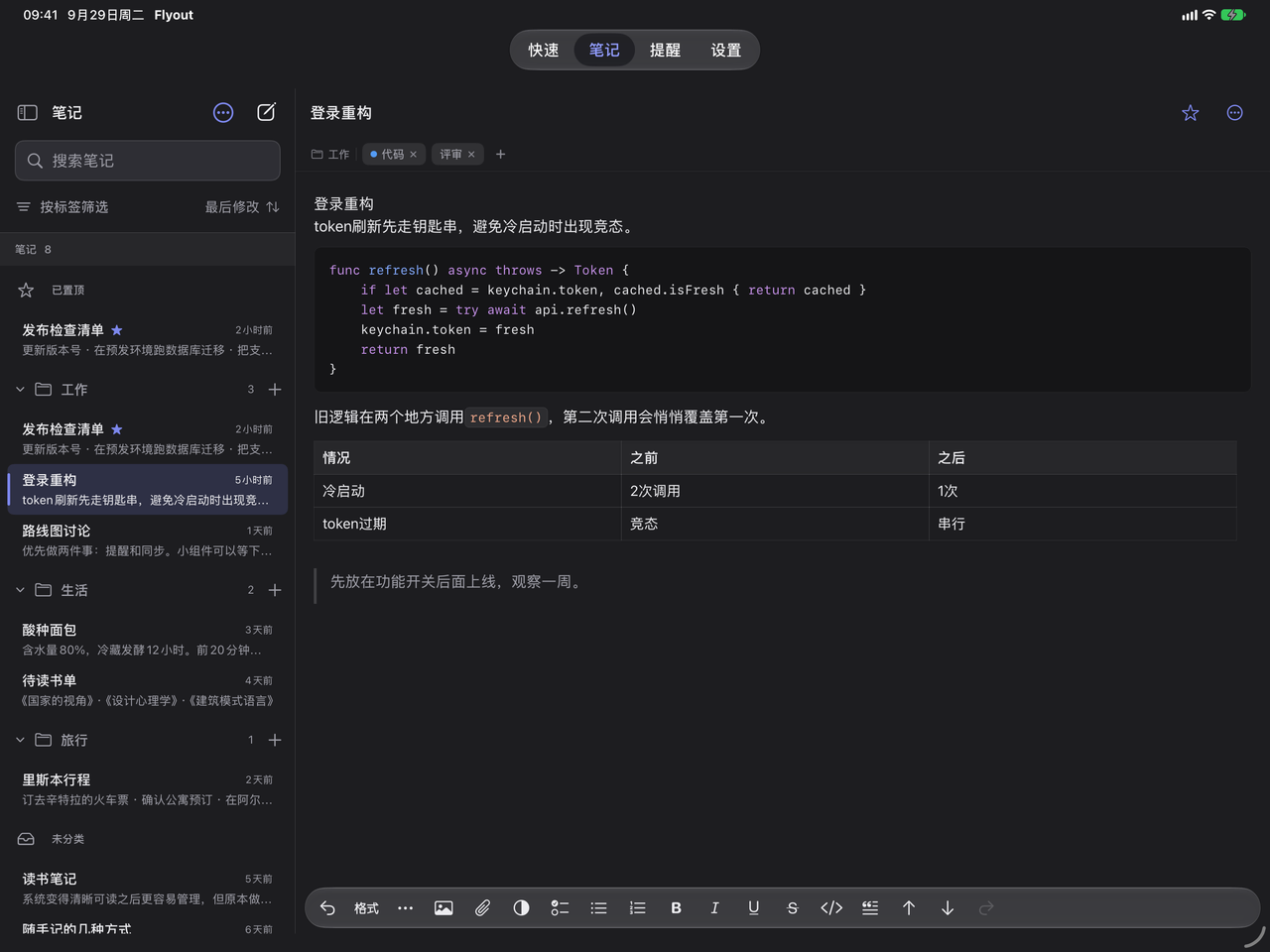Screen dimensions: 1270x952
Task: Open the 工作 folder selector above the note
Action: (330, 155)
